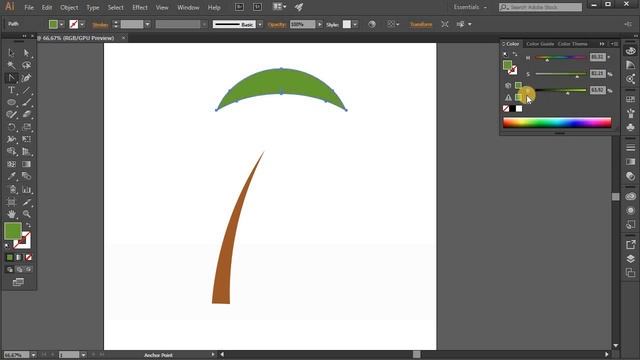
Task: Select the Lasso tool
Action: coord(27,65)
